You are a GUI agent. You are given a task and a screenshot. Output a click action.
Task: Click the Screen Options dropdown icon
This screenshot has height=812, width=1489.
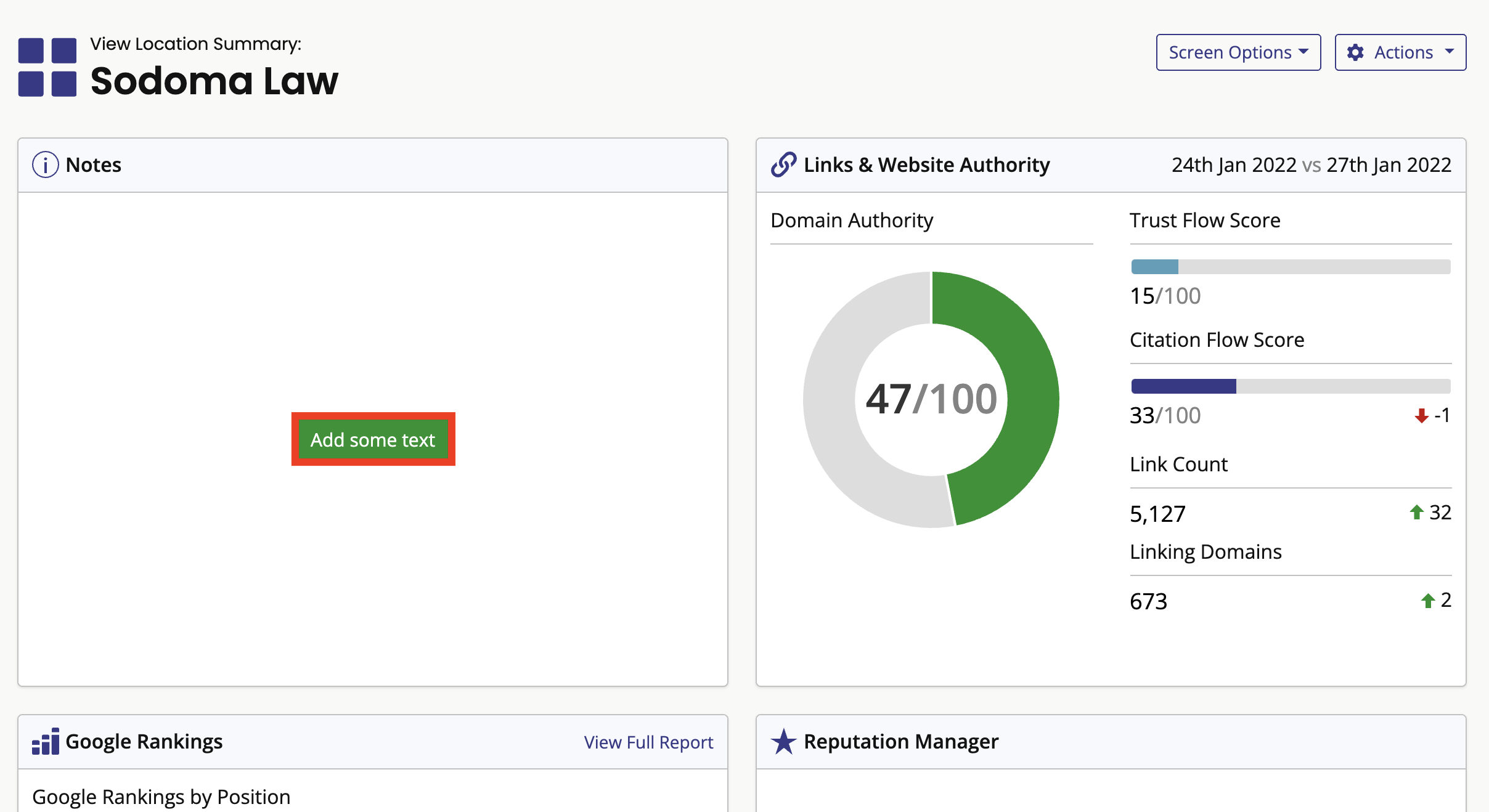pos(1301,53)
